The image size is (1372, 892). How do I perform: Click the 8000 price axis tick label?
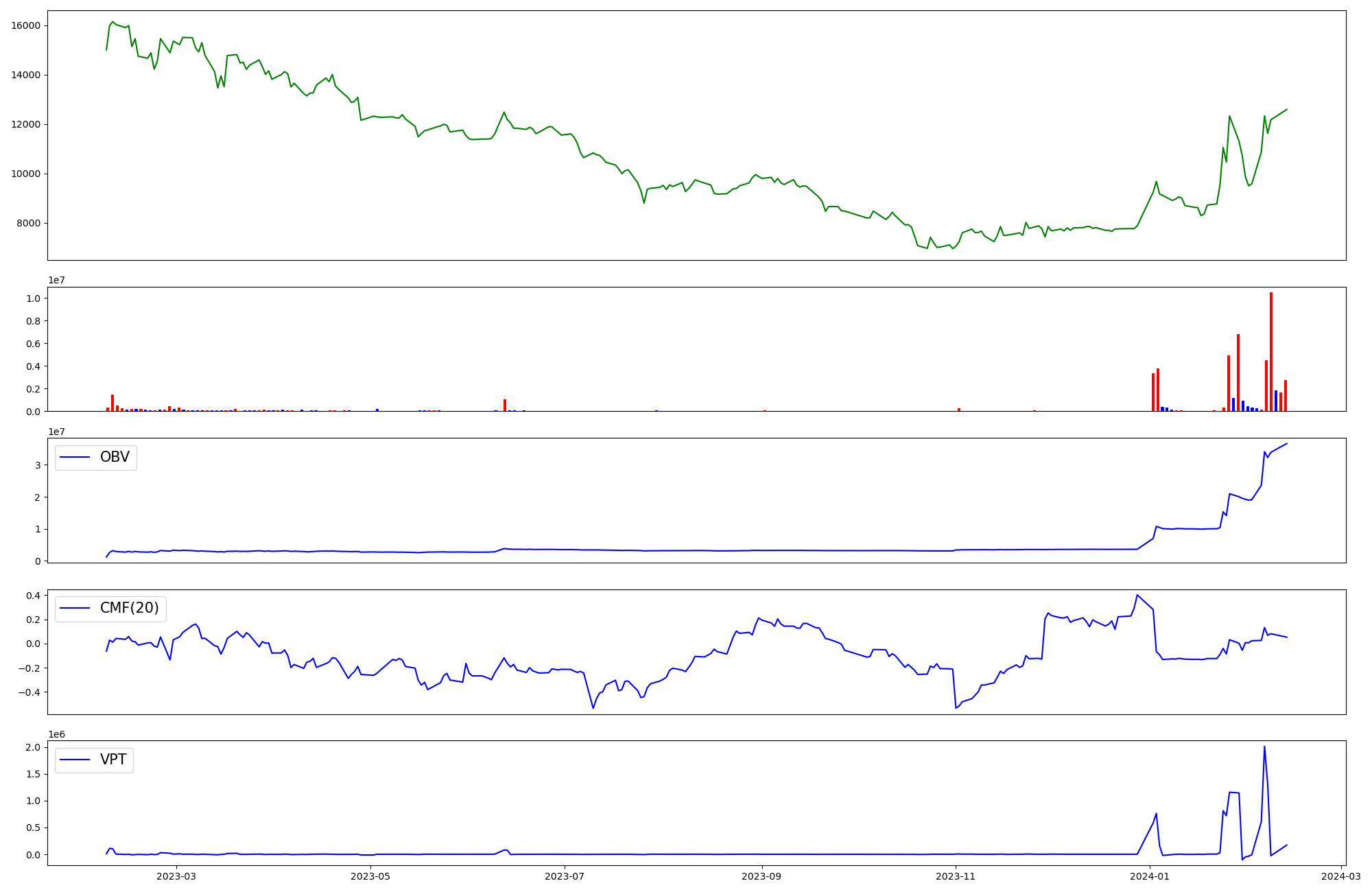point(28,224)
